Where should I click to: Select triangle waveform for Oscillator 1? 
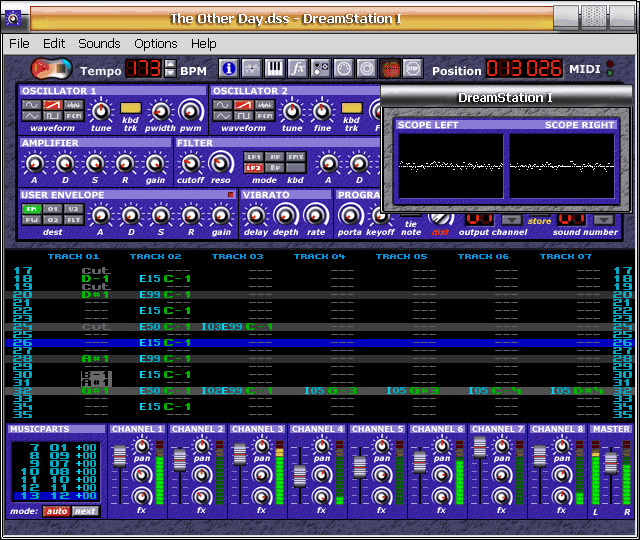(31, 116)
